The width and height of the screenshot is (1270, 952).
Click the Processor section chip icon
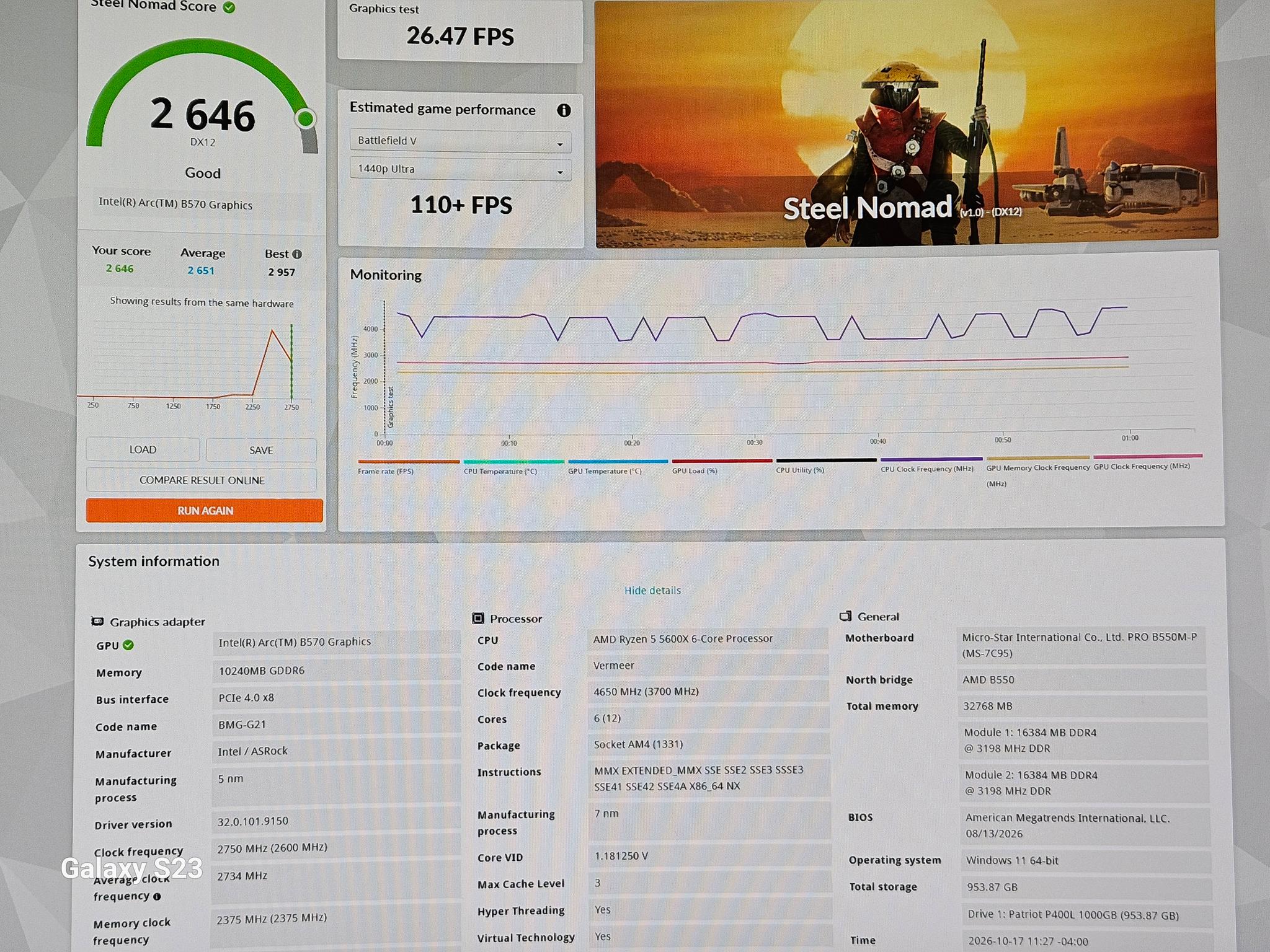[x=478, y=618]
